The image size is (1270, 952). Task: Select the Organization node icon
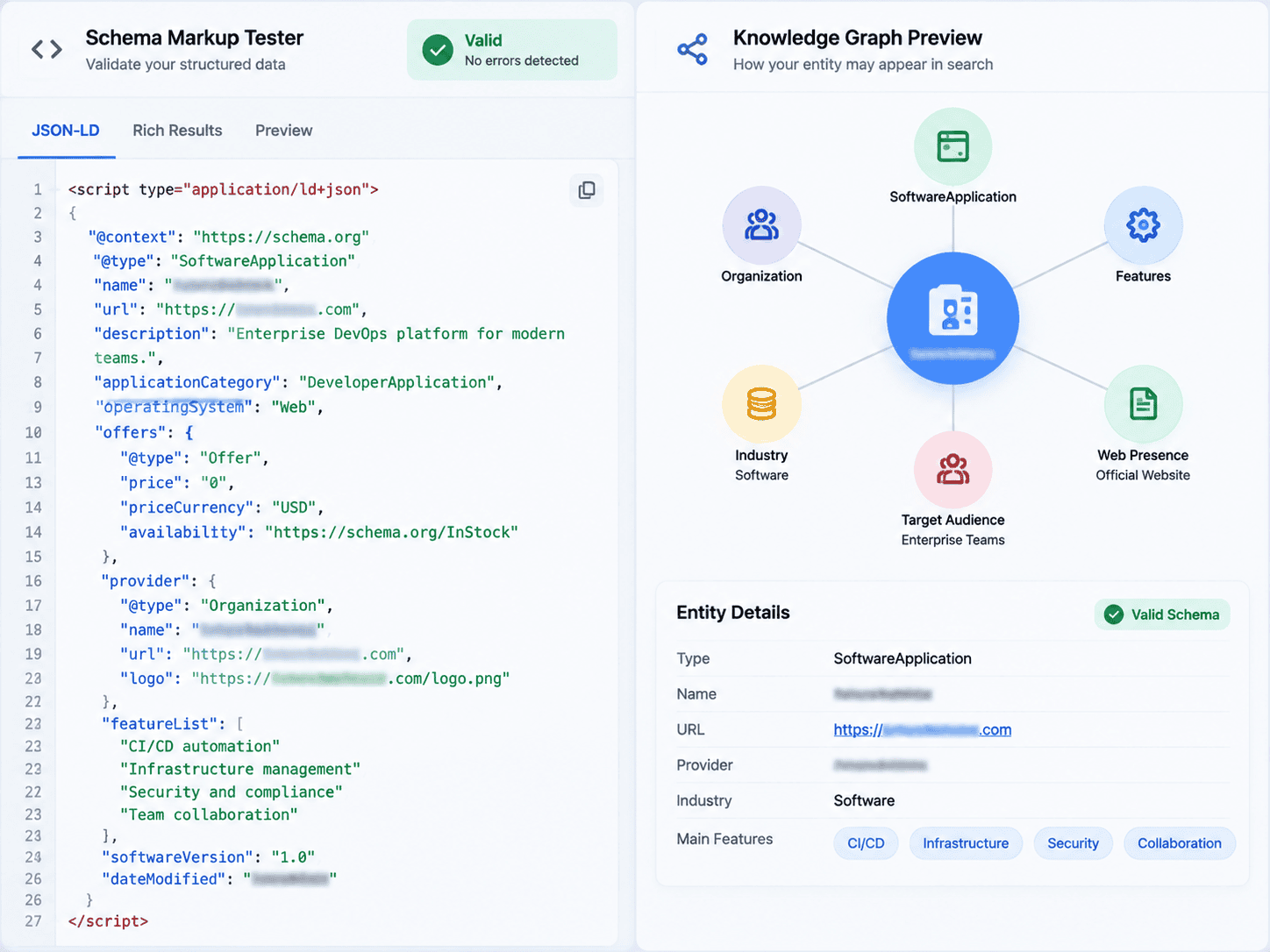click(761, 225)
